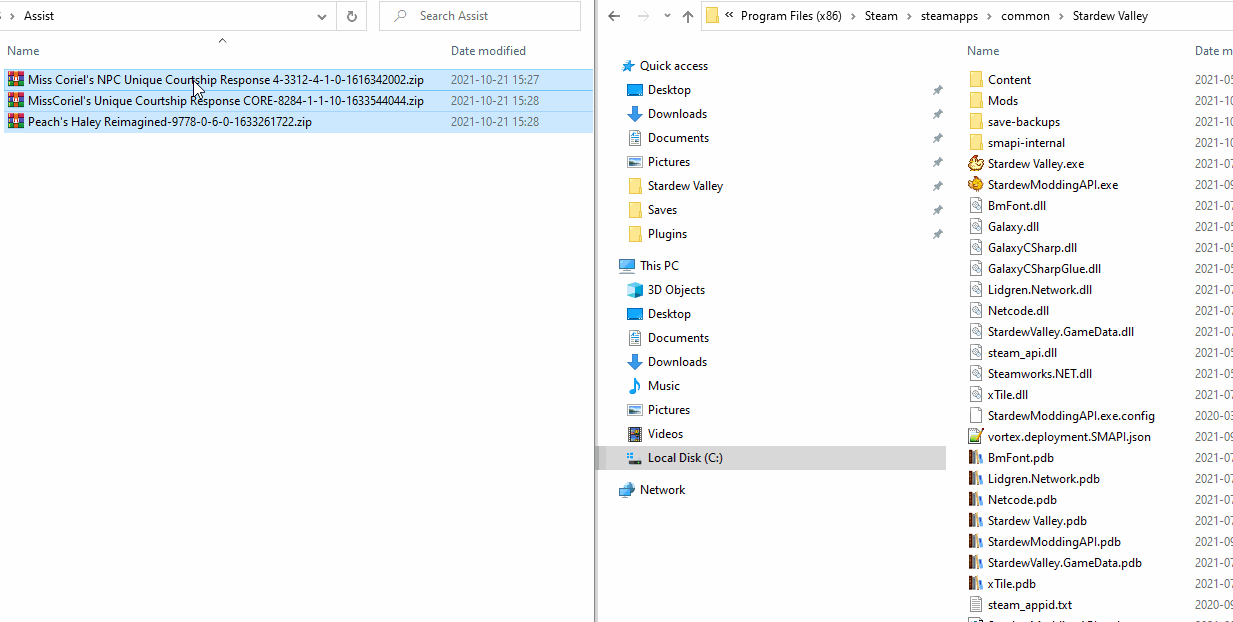Viewport: 1233px width, 622px height.
Task: Select the MissCoriel's Unique Courtship Response CORE zip icon
Action: click(x=15, y=101)
